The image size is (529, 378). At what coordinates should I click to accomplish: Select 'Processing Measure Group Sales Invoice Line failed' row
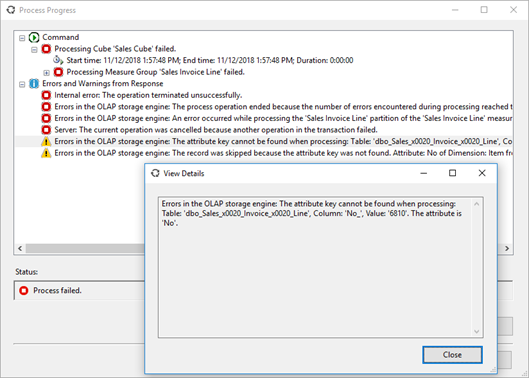(x=156, y=72)
